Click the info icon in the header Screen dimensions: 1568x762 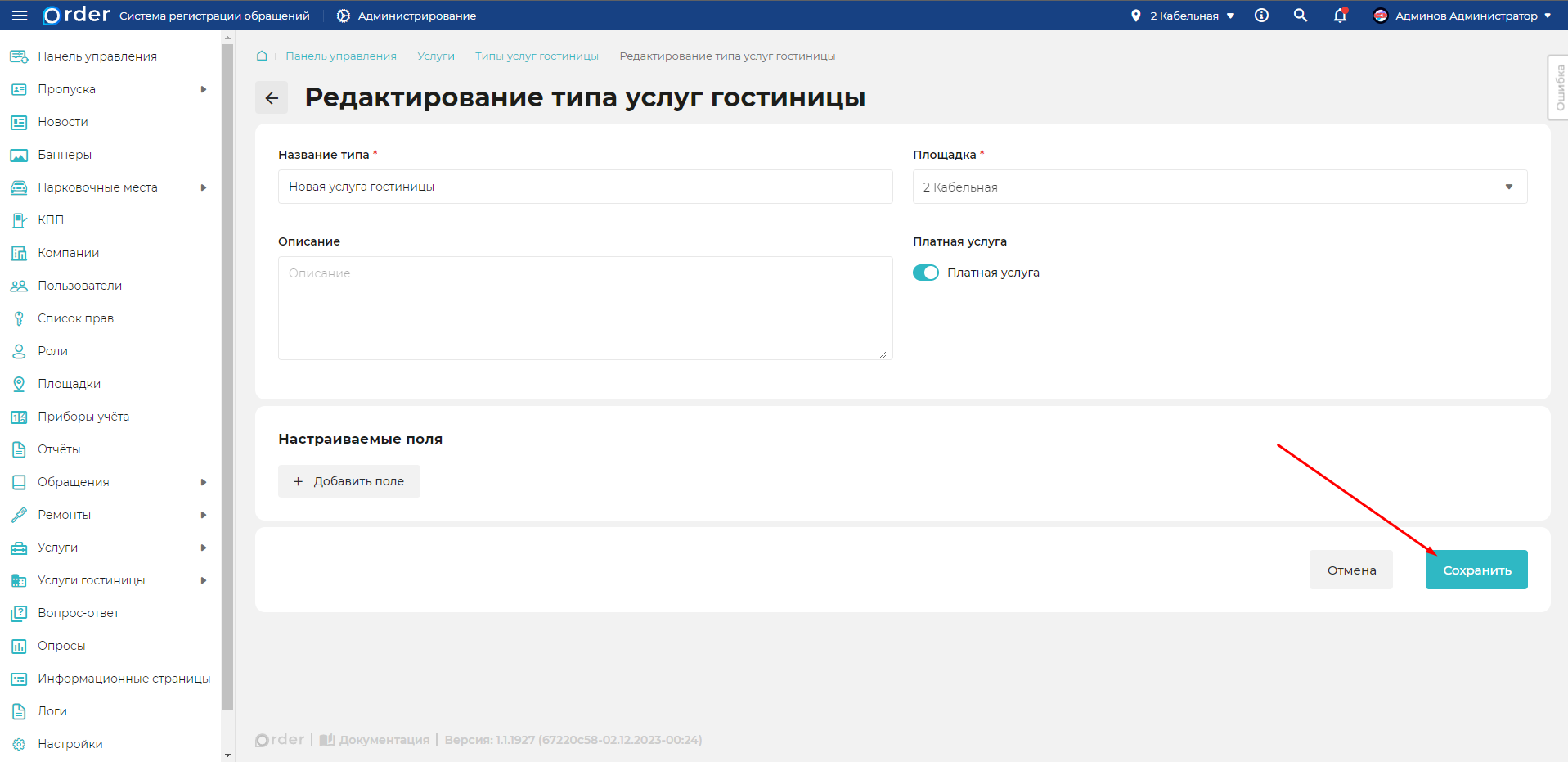click(x=1260, y=15)
